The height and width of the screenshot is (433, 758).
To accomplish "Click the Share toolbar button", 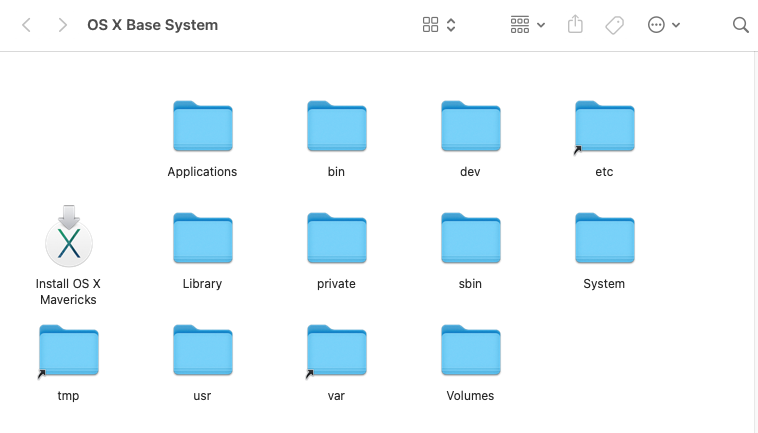I will pos(575,24).
